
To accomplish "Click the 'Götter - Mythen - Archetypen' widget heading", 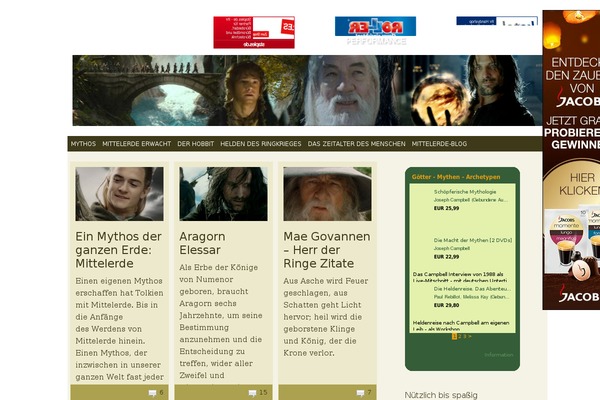I will click(456, 177).
